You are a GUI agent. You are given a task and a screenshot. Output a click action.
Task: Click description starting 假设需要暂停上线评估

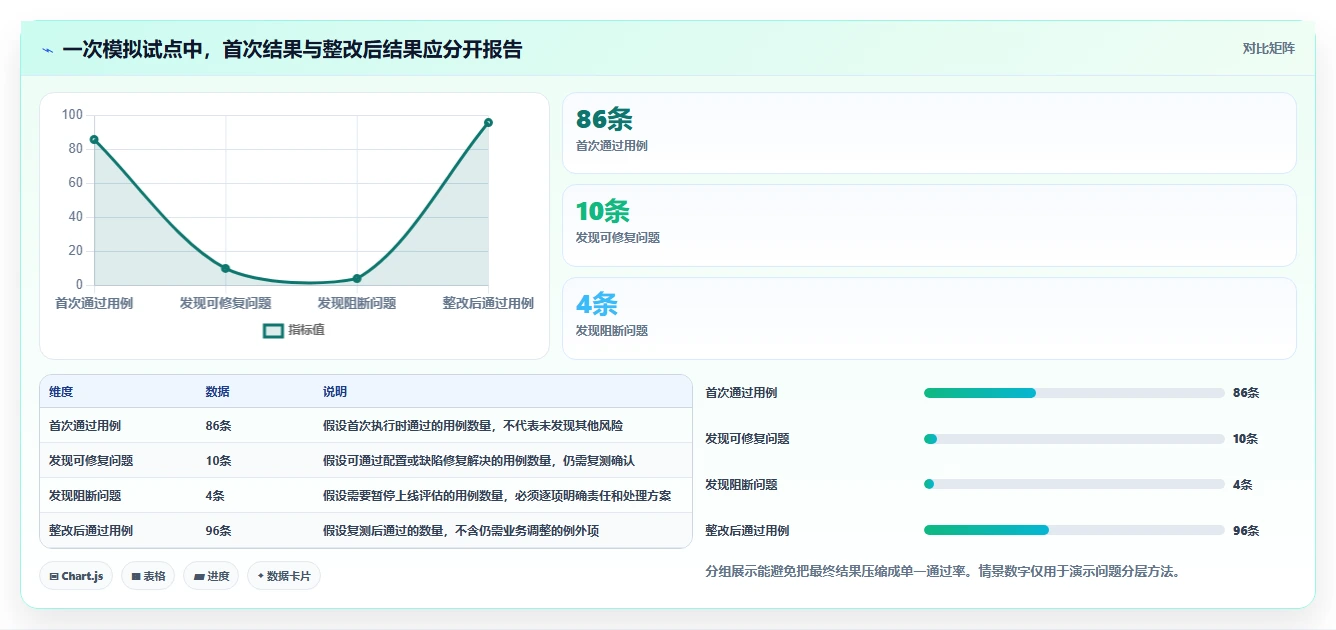tap(497, 495)
